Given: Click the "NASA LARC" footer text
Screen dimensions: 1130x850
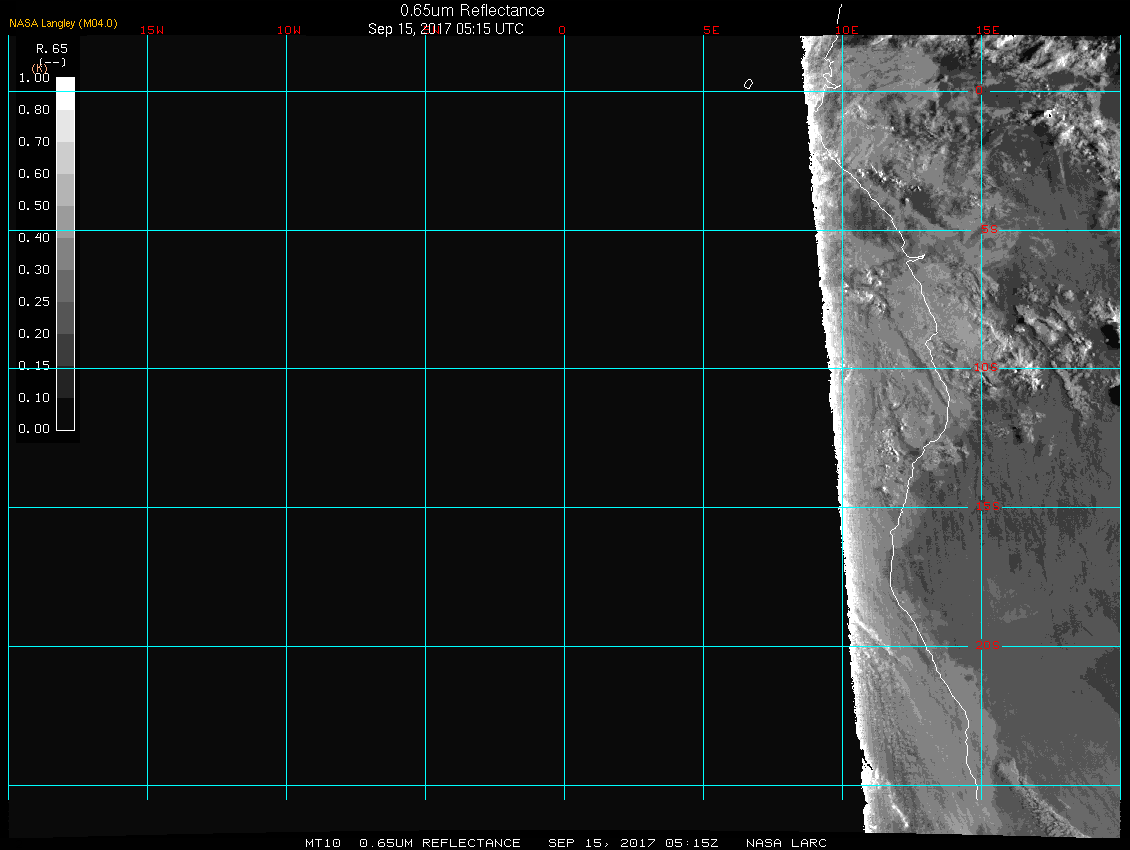Looking at the screenshot, I should coord(786,843).
